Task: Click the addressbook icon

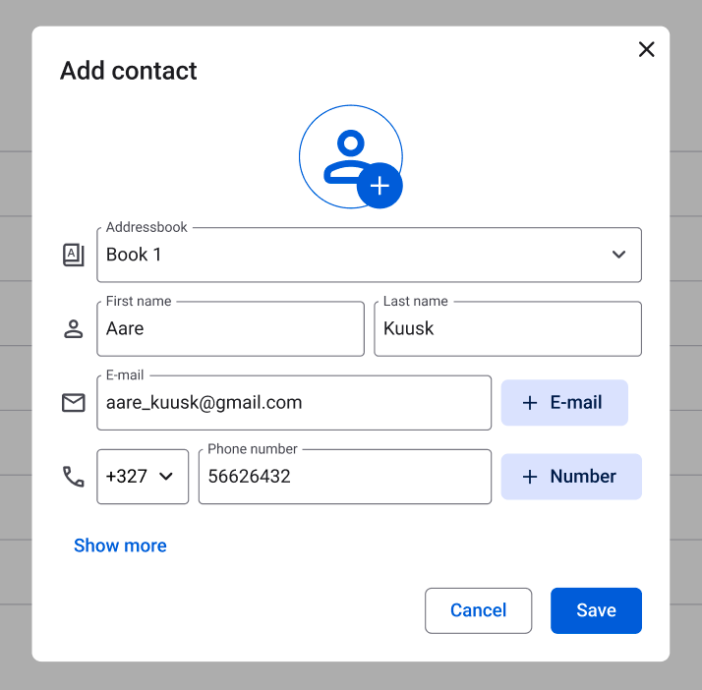Action: click(x=73, y=255)
